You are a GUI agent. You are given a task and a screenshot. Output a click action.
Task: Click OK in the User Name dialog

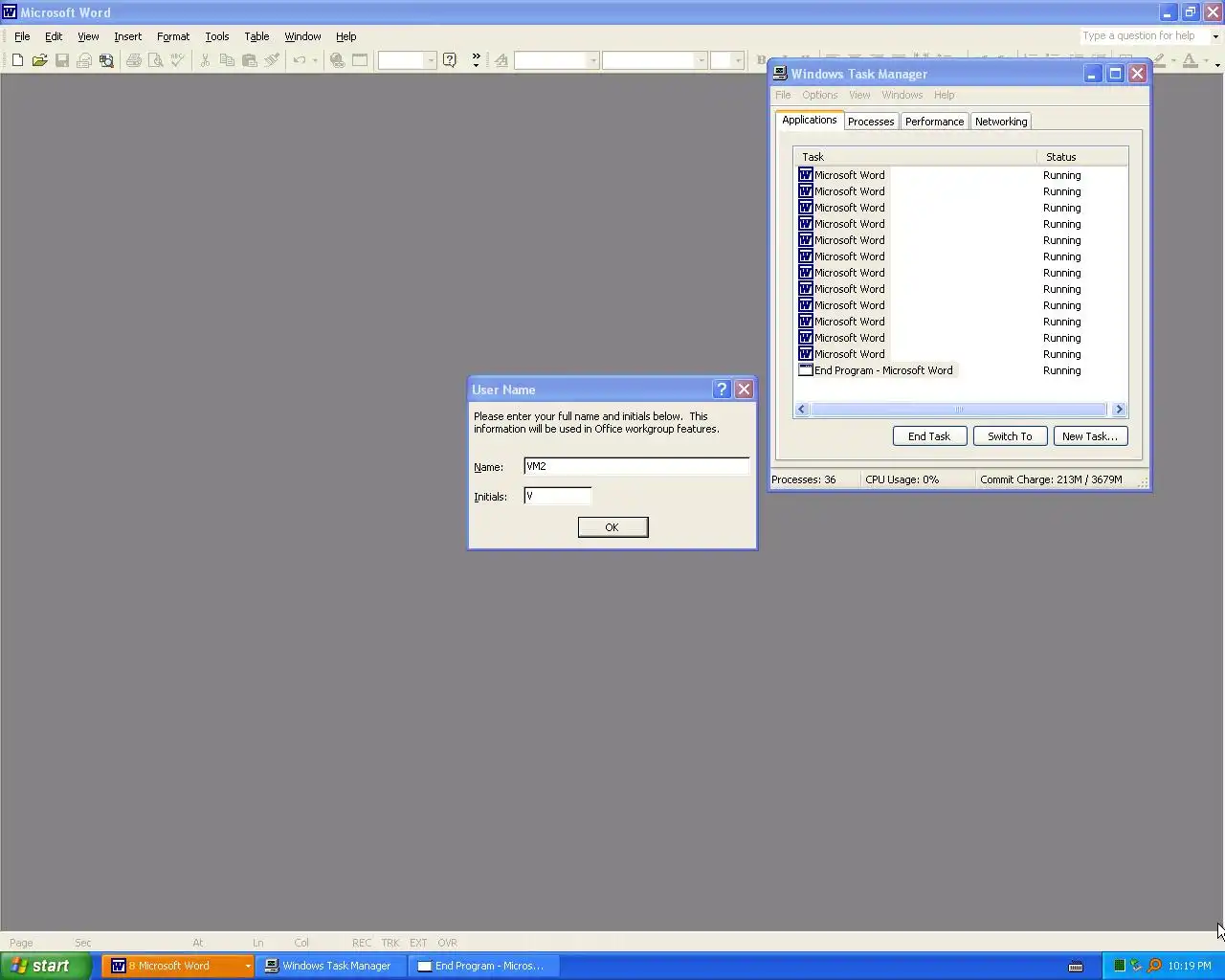tap(612, 527)
